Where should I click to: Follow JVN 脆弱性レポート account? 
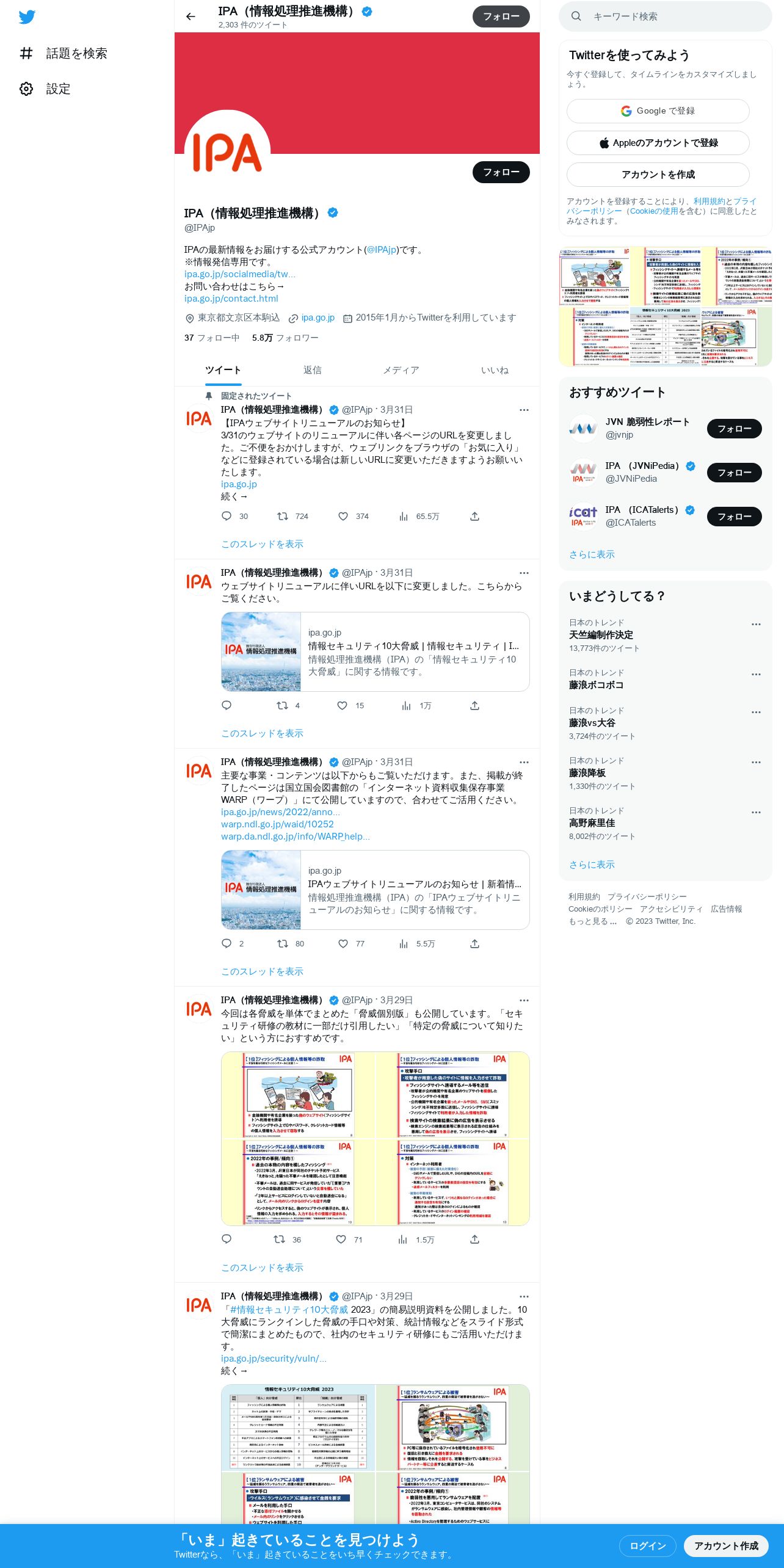click(x=734, y=429)
